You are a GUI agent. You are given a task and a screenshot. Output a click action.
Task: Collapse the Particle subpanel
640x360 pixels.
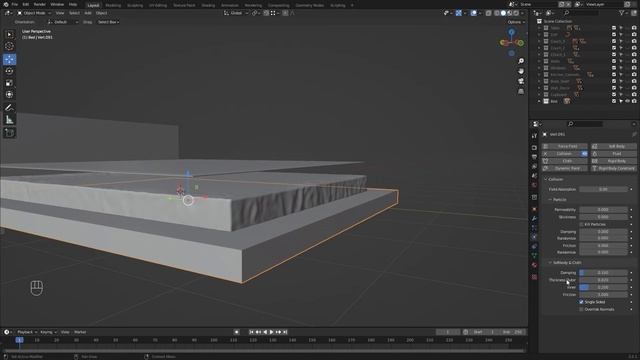pos(550,200)
